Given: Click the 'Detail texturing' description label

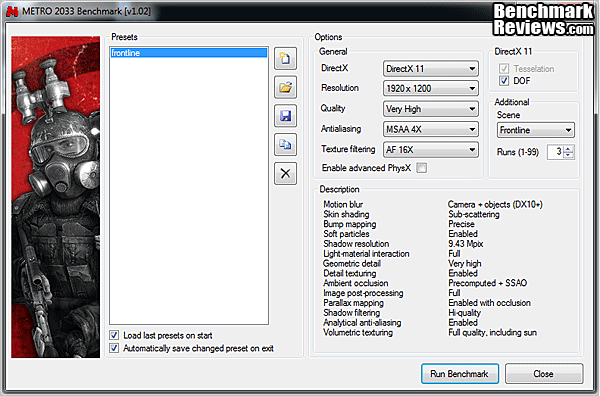Looking at the screenshot, I should (x=350, y=273).
